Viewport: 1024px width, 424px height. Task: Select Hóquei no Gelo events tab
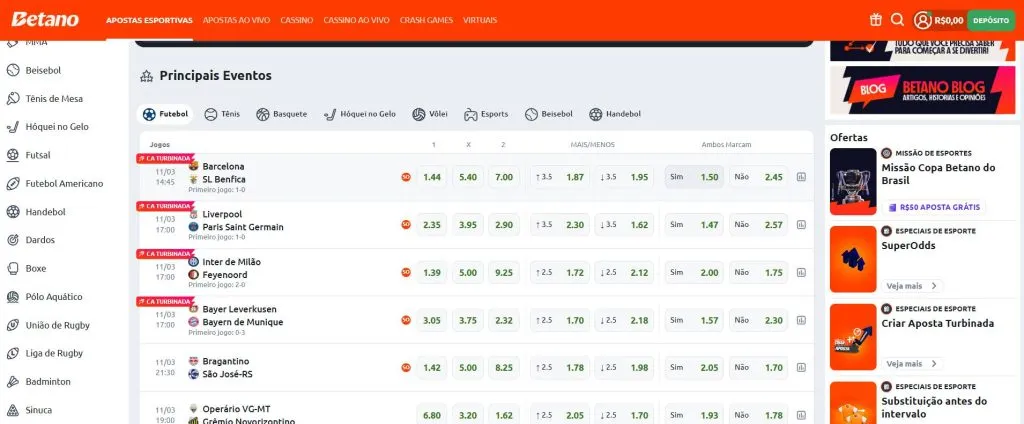click(x=359, y=114)
